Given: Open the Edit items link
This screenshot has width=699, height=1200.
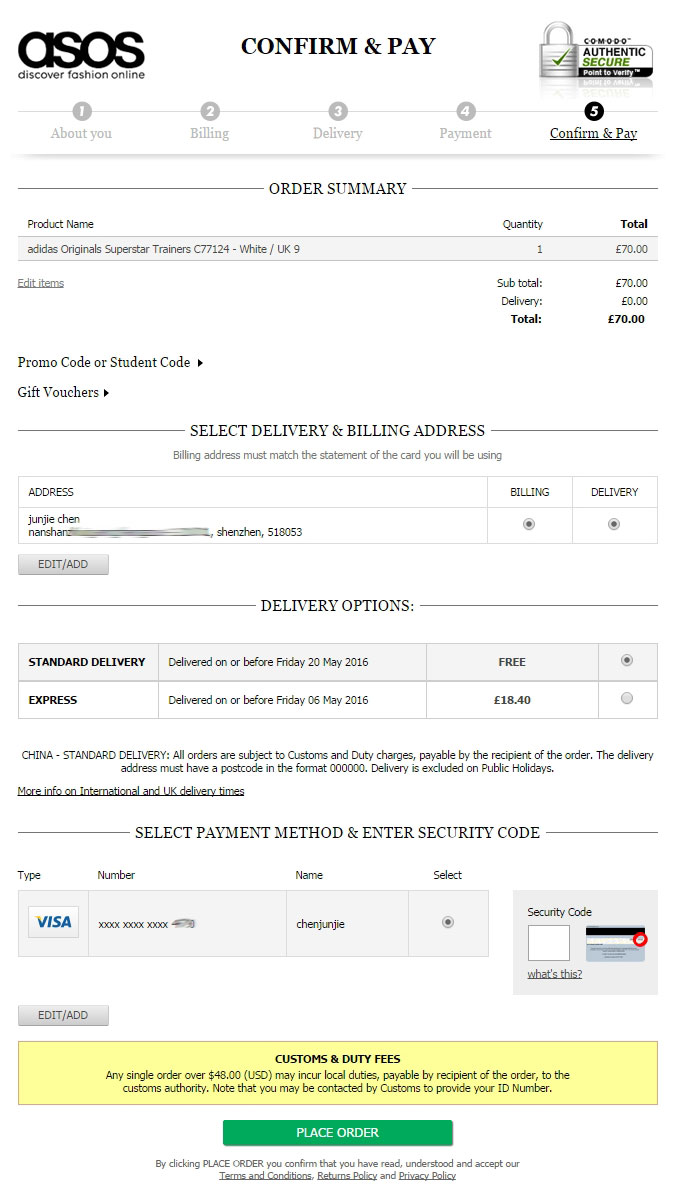Looking at the screenshot, I should pyautogui.click(x=40, y=283).
